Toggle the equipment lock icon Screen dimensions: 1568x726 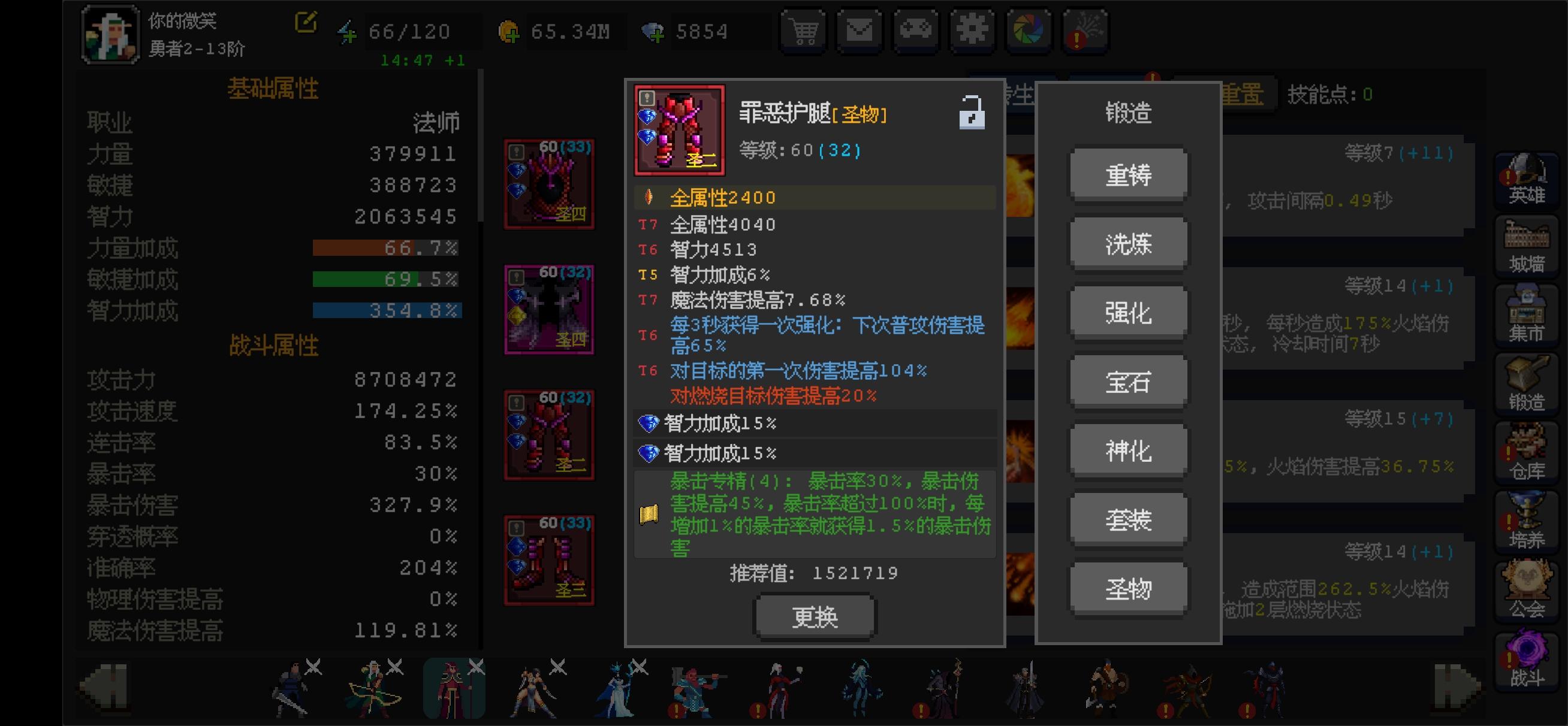(x=972, y=113)
